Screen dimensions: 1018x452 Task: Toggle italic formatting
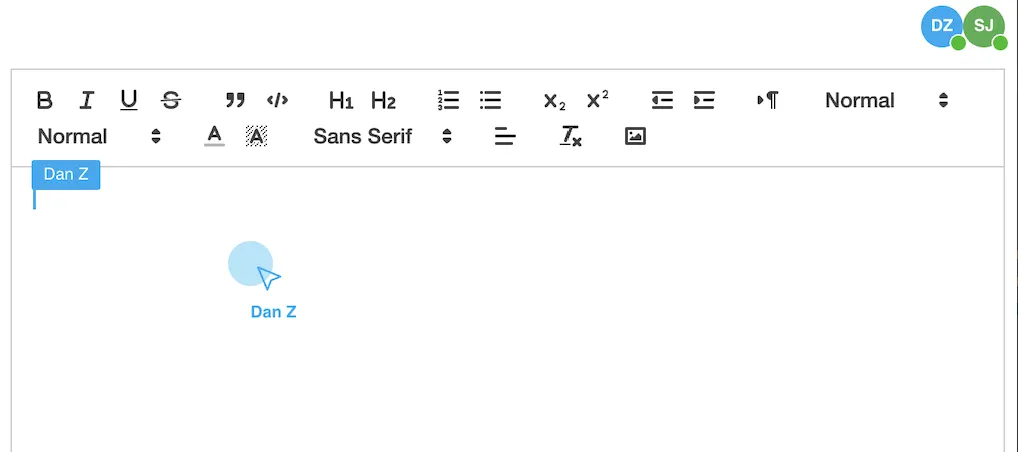click(x=86, y=101)
